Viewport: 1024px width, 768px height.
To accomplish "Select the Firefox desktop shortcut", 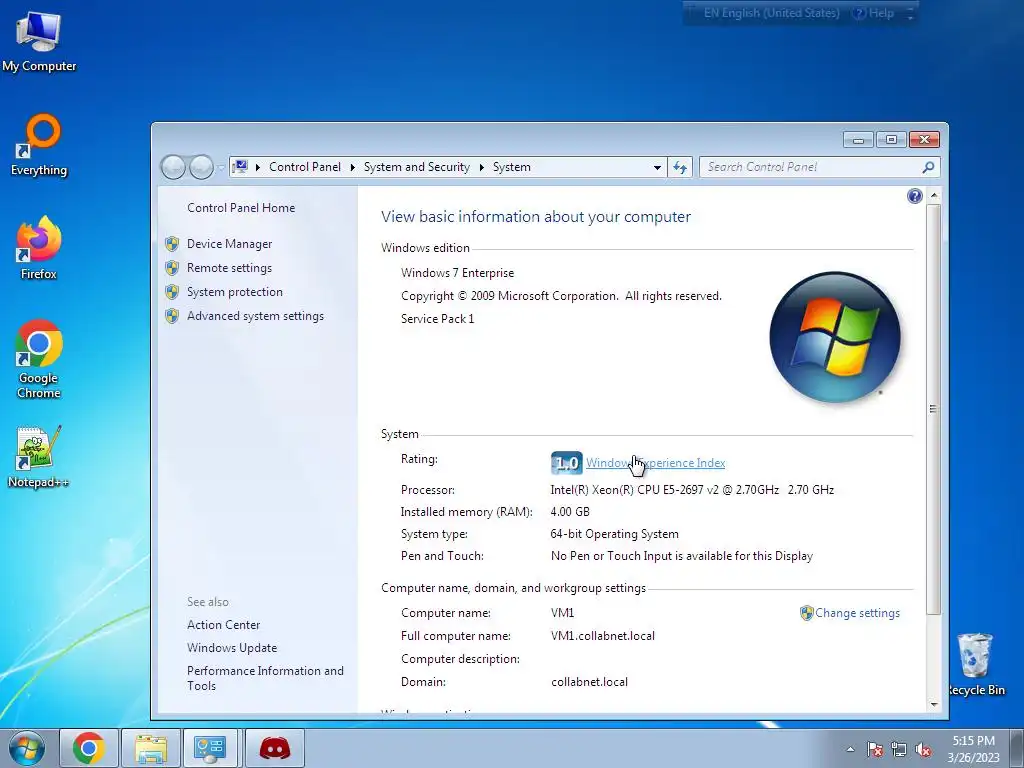I will 39,248.
